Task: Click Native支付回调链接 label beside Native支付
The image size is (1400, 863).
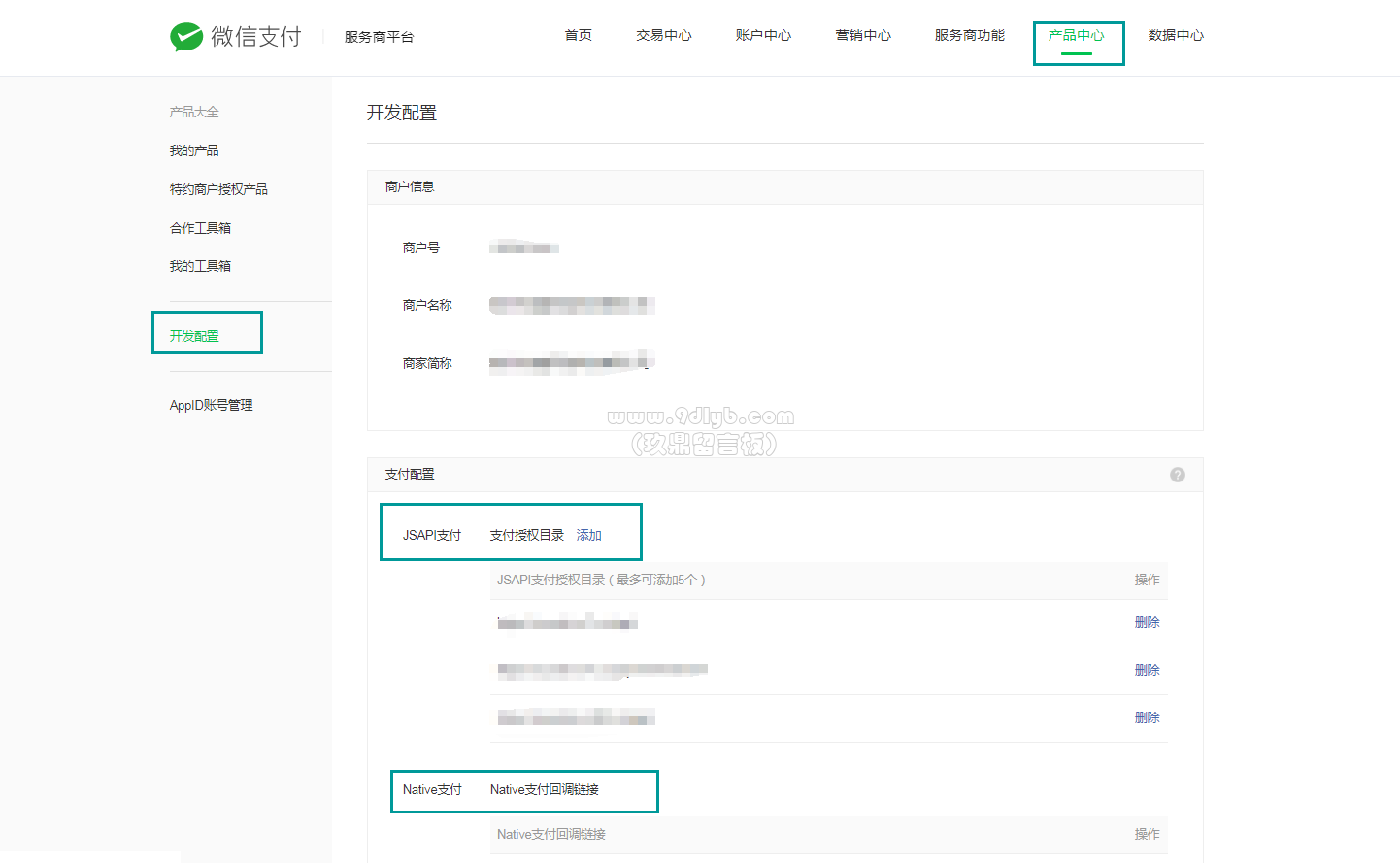Action: coord(545,789)
